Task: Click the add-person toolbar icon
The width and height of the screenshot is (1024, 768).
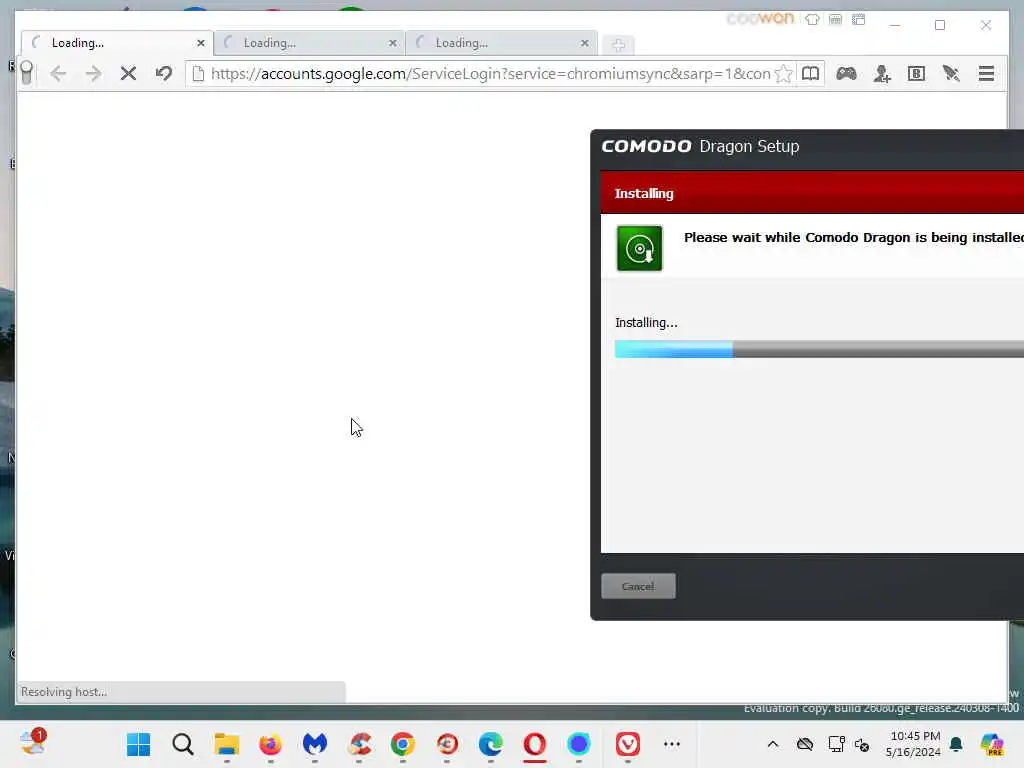Action: click(x=882, y=74)
